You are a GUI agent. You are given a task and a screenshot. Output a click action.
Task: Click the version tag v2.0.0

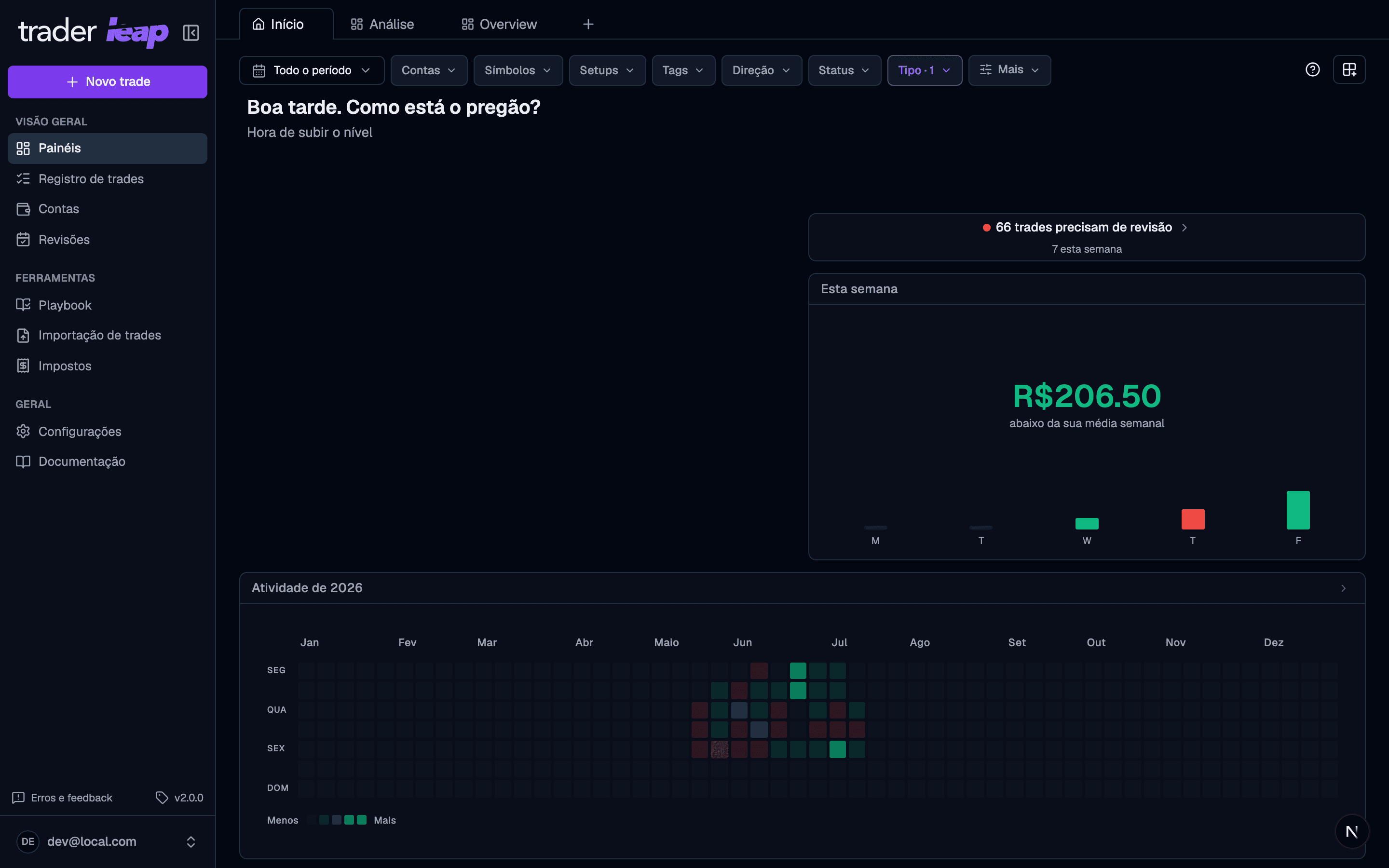coord(179,798)
